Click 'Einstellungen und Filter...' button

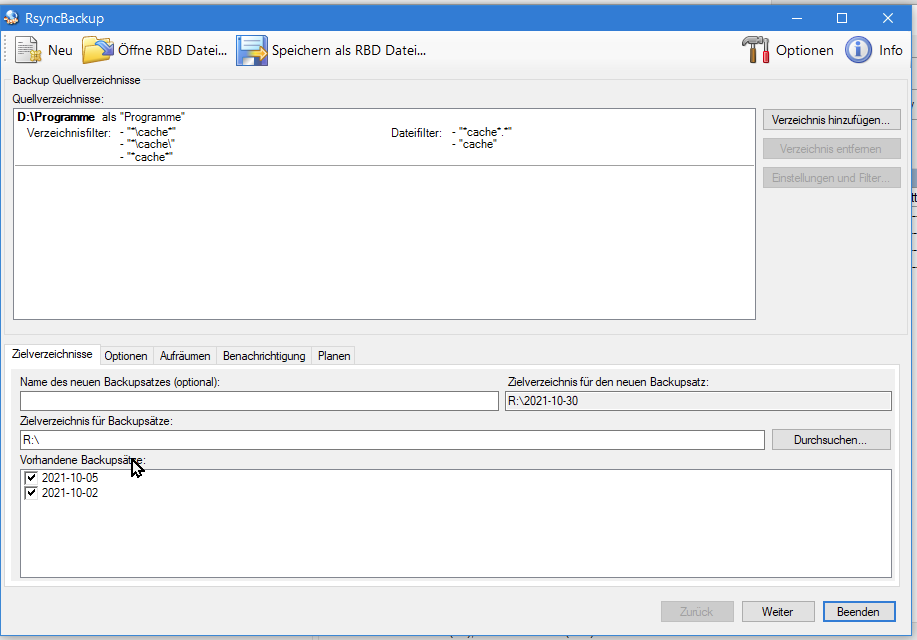[831, 178]
